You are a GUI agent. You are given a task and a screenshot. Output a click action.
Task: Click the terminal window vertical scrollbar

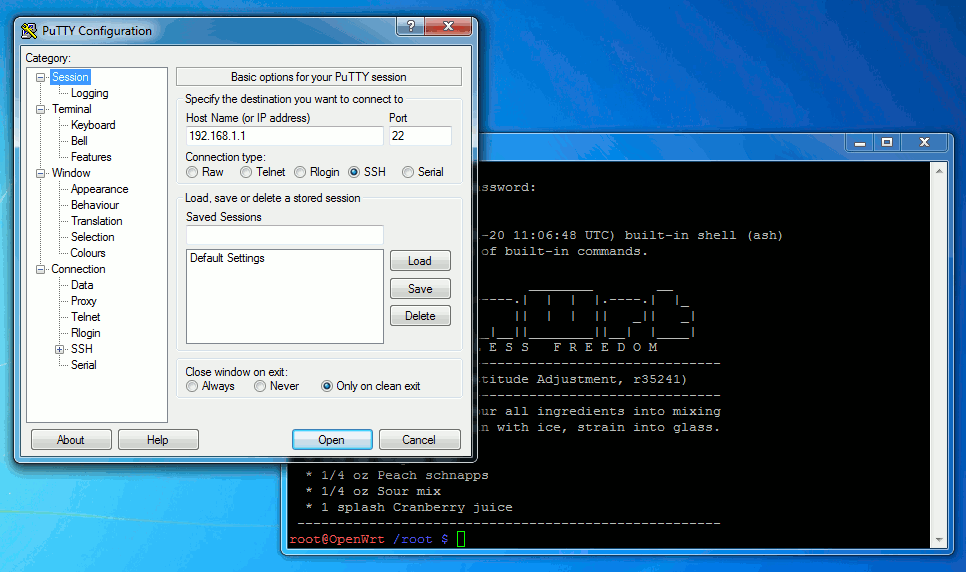[938, 350]
